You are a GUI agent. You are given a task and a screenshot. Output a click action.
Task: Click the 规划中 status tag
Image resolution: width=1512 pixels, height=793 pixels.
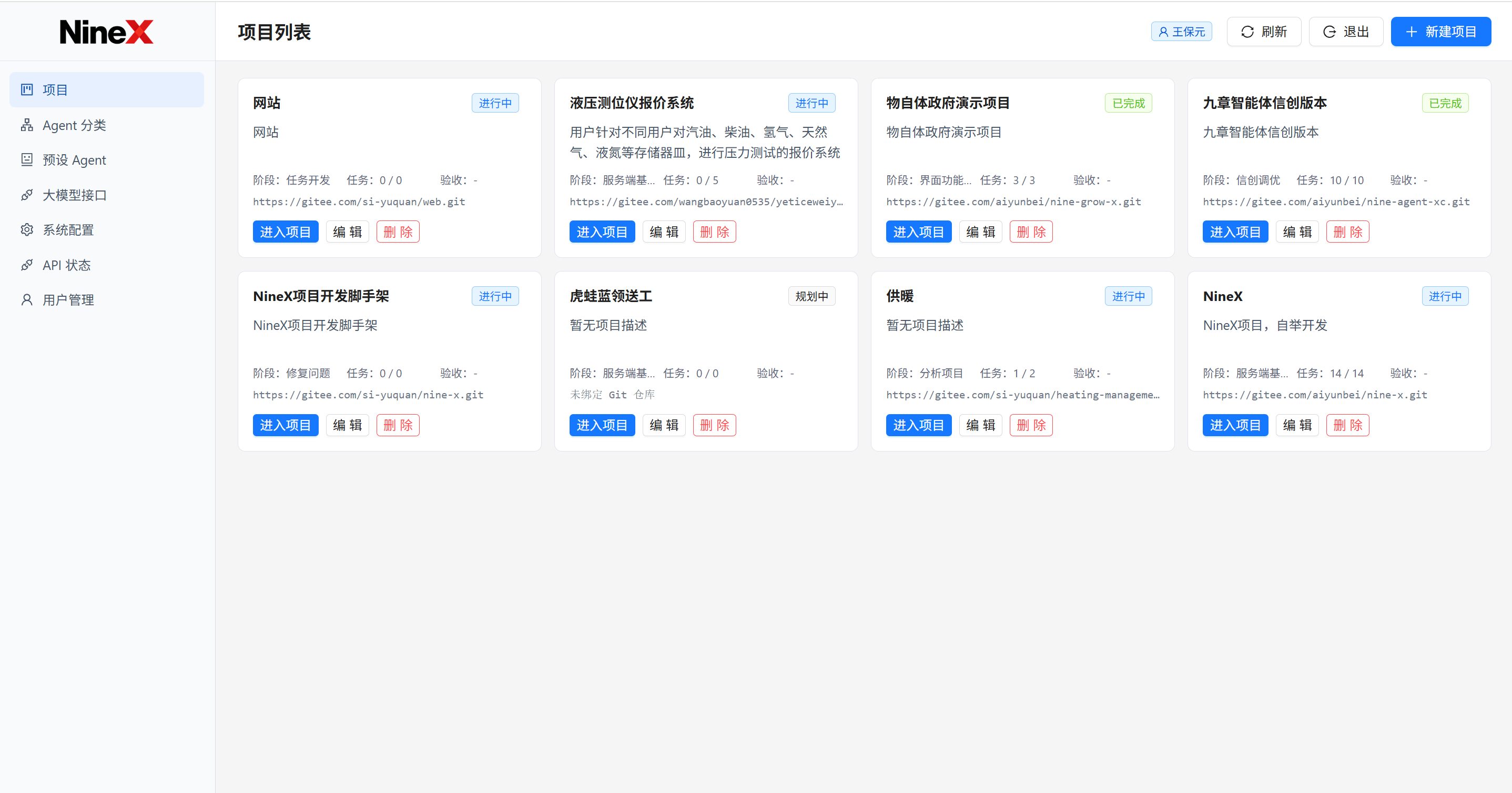pos(812,296)
